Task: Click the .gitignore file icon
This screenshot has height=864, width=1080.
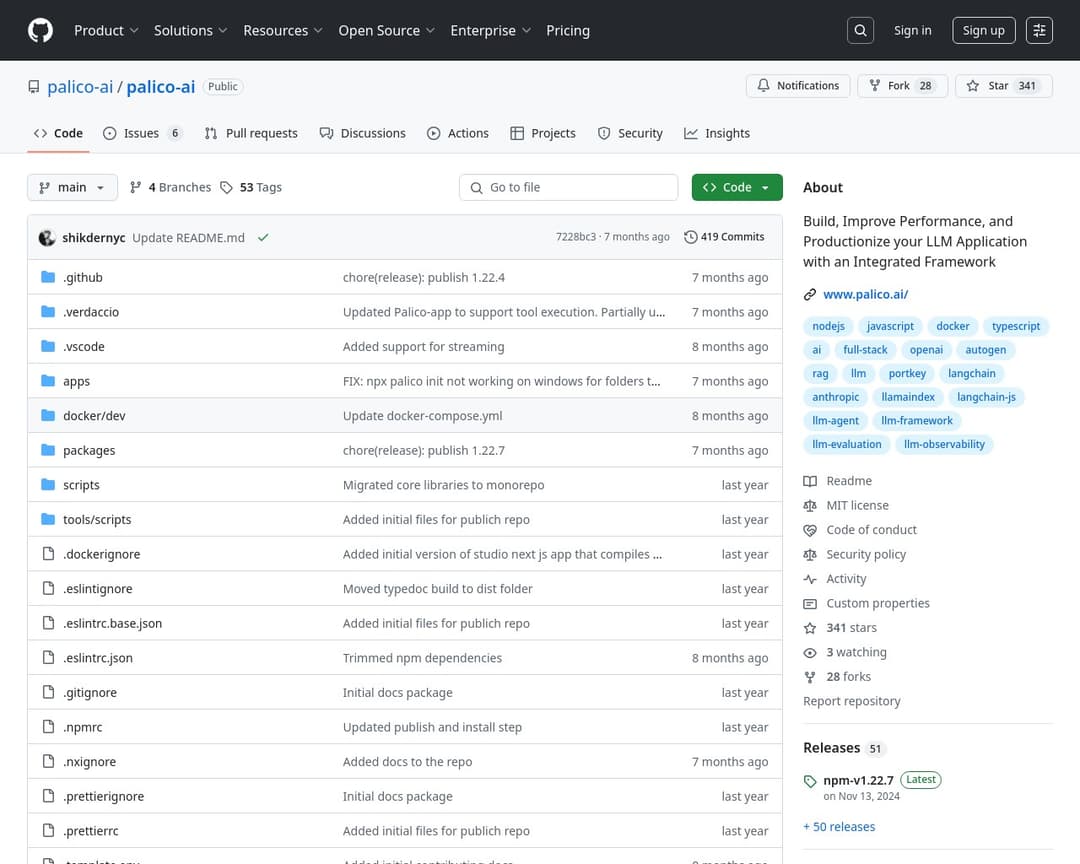Action: tap(48, 692)
